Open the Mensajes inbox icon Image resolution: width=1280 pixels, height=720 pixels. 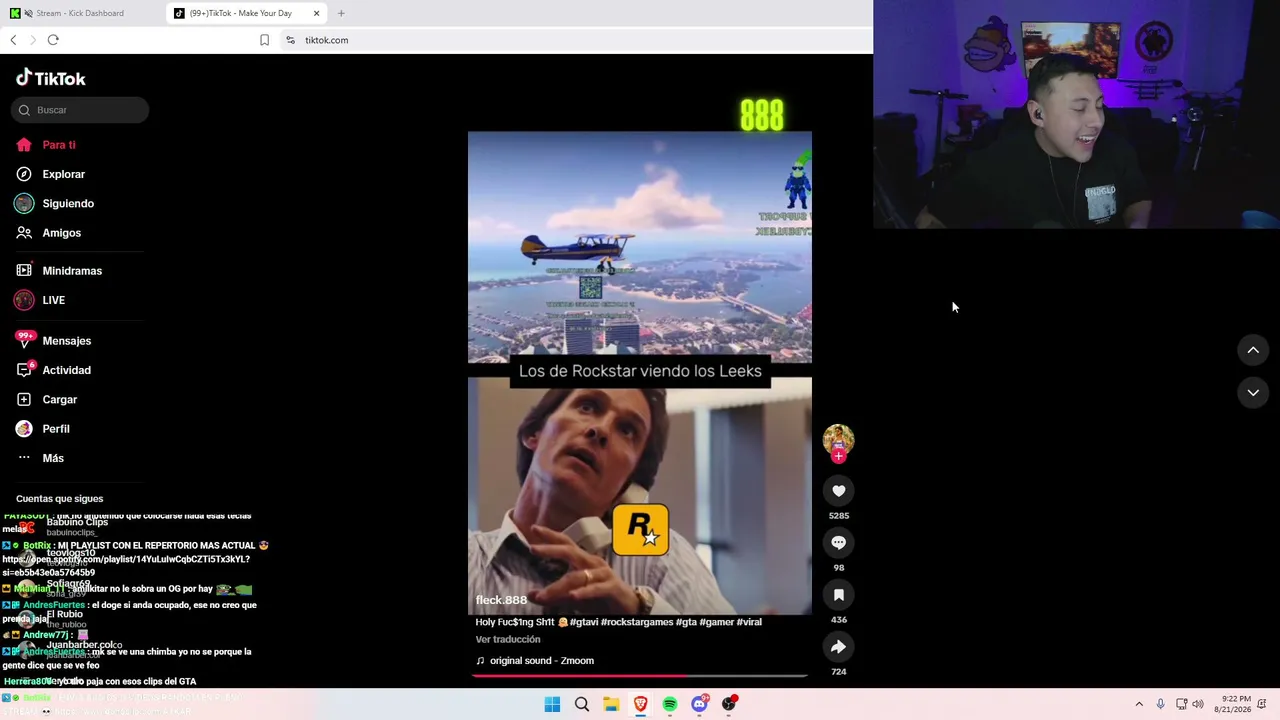pyautogui.click(x=24, y=341)
